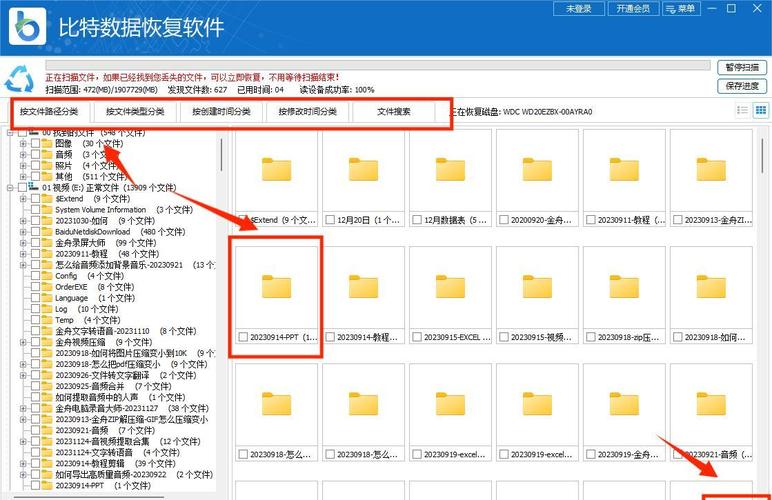The width and height of the screenshot is (772, 500).
Task: Open the 20230919-金舟 folder thumbnail
Action: pos(624,405)
